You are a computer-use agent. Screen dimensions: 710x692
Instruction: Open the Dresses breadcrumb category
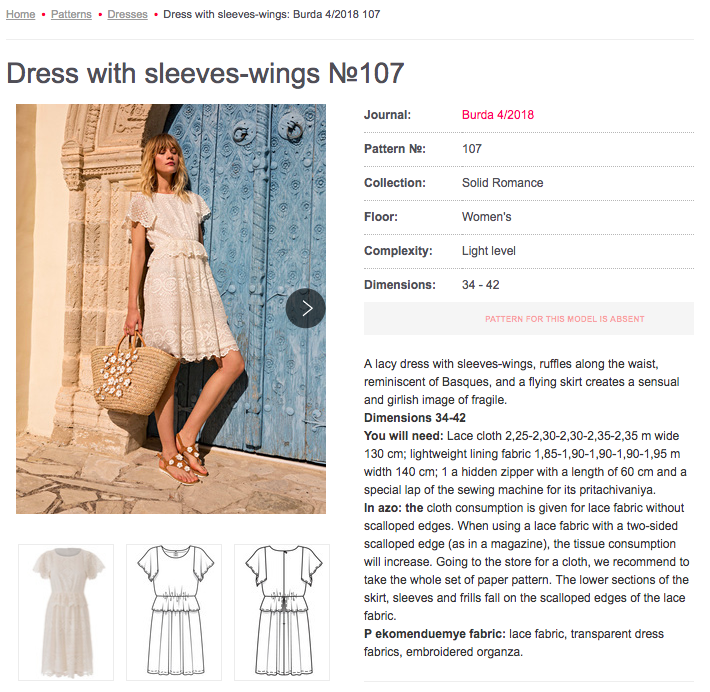[127, 14]
